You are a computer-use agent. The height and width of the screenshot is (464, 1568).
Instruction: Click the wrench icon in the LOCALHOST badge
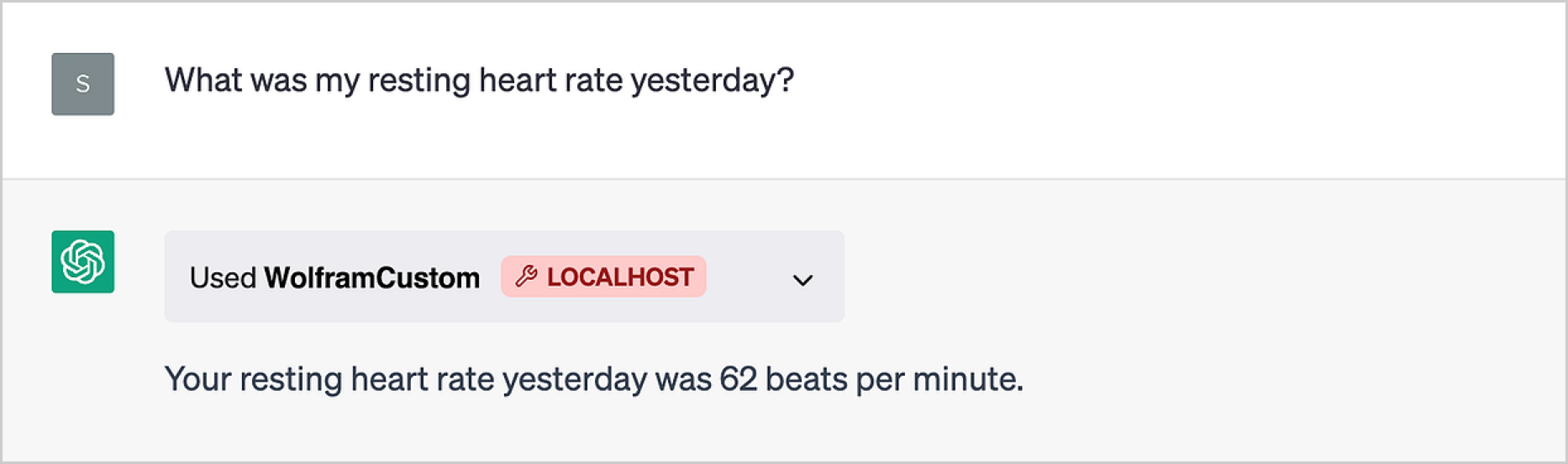point(526,276)
